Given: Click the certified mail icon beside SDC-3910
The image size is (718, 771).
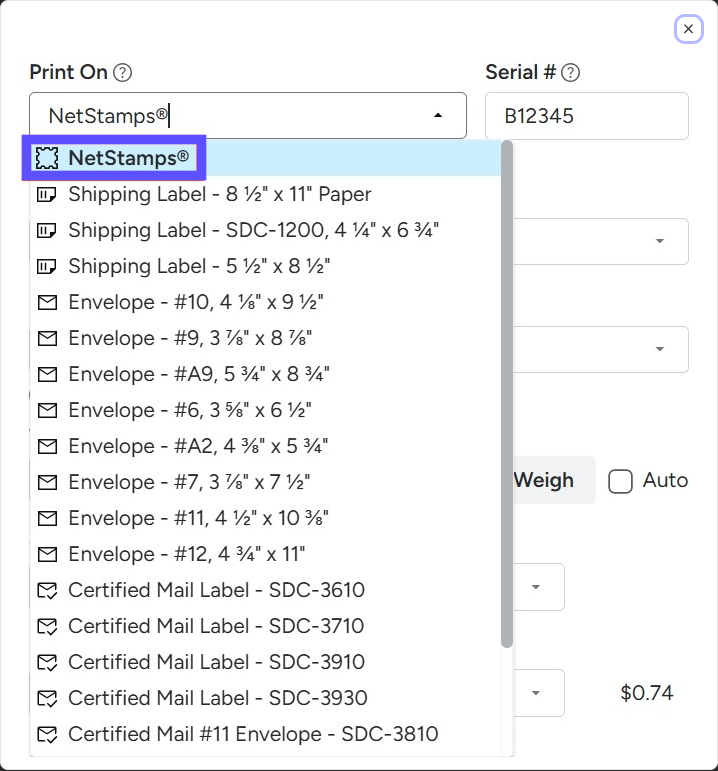Looking at the screenshot, I should coord(47,662).
